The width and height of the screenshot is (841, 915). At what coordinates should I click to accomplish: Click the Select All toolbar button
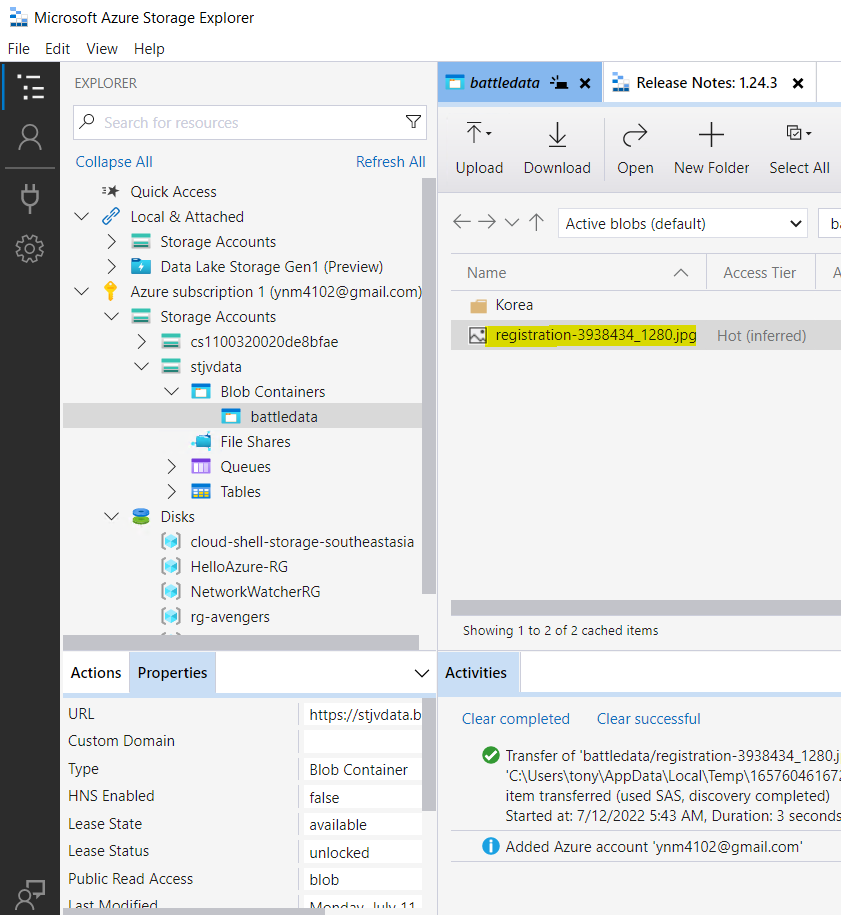(799, 149)
